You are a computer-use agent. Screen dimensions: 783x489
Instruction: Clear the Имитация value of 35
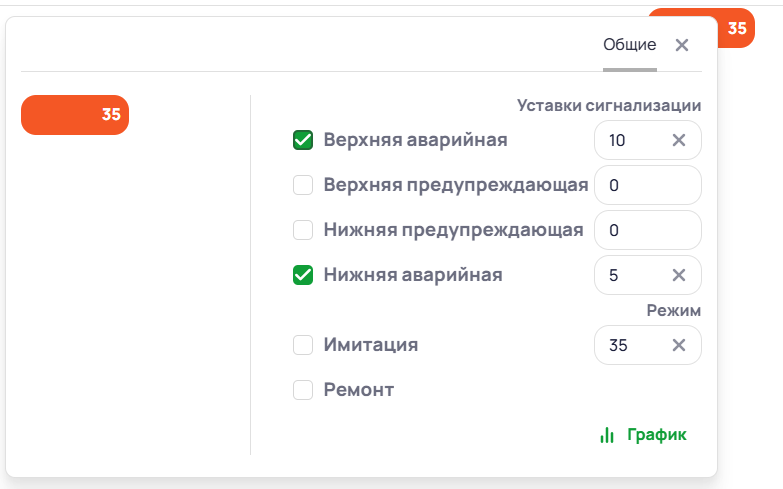(679, 345)
